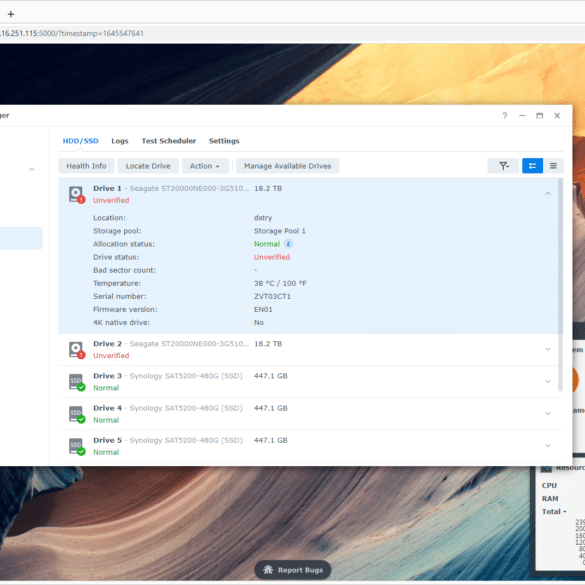Click red Unverified drive status value
This screenshot has width=585, height=585.
click(272, 257)
